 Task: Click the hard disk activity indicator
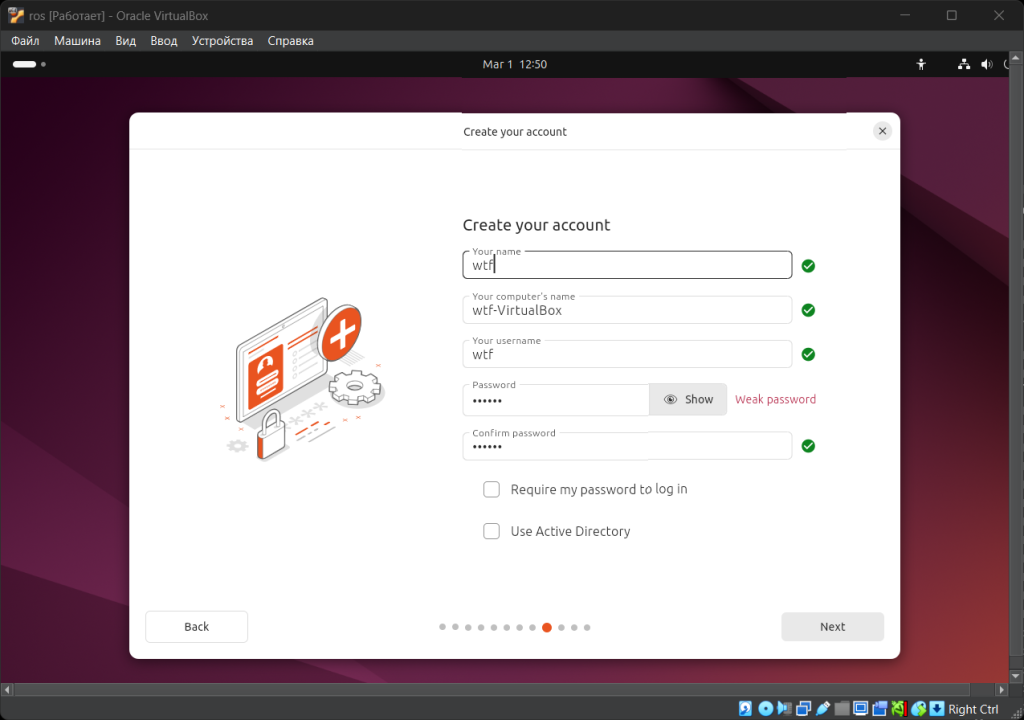(745, 708)
